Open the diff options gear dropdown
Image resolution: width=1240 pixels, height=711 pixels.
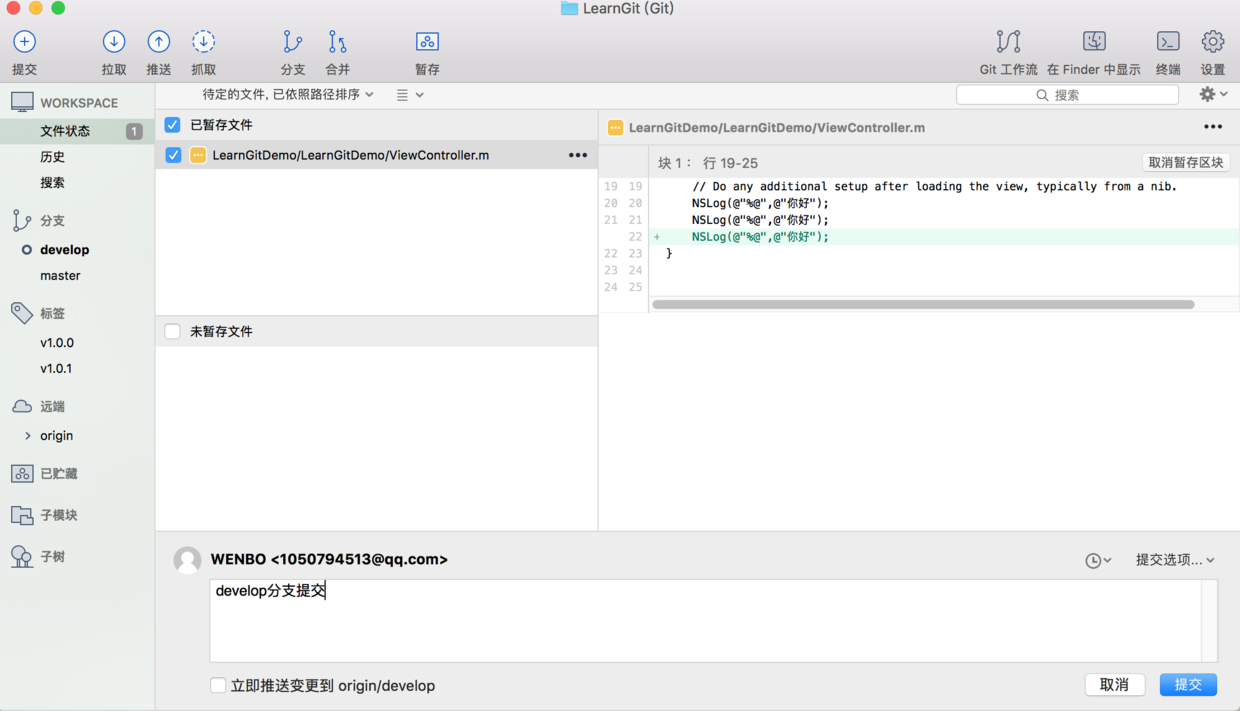(1214, 94)
